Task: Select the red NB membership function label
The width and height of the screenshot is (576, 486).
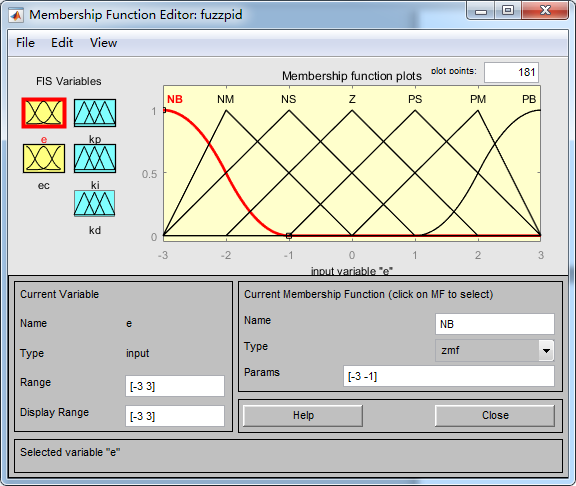Action: 175,99
